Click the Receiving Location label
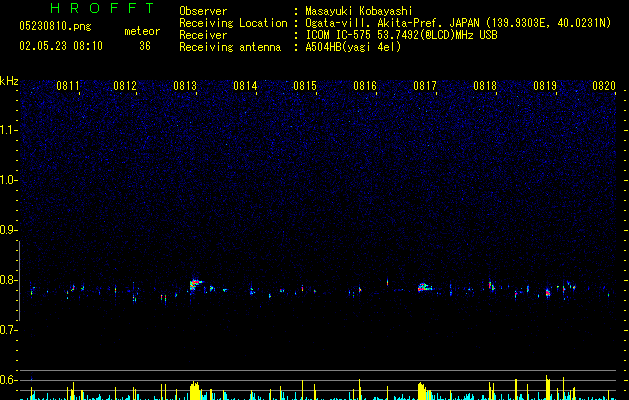629x400 pixels. [233, 23]
